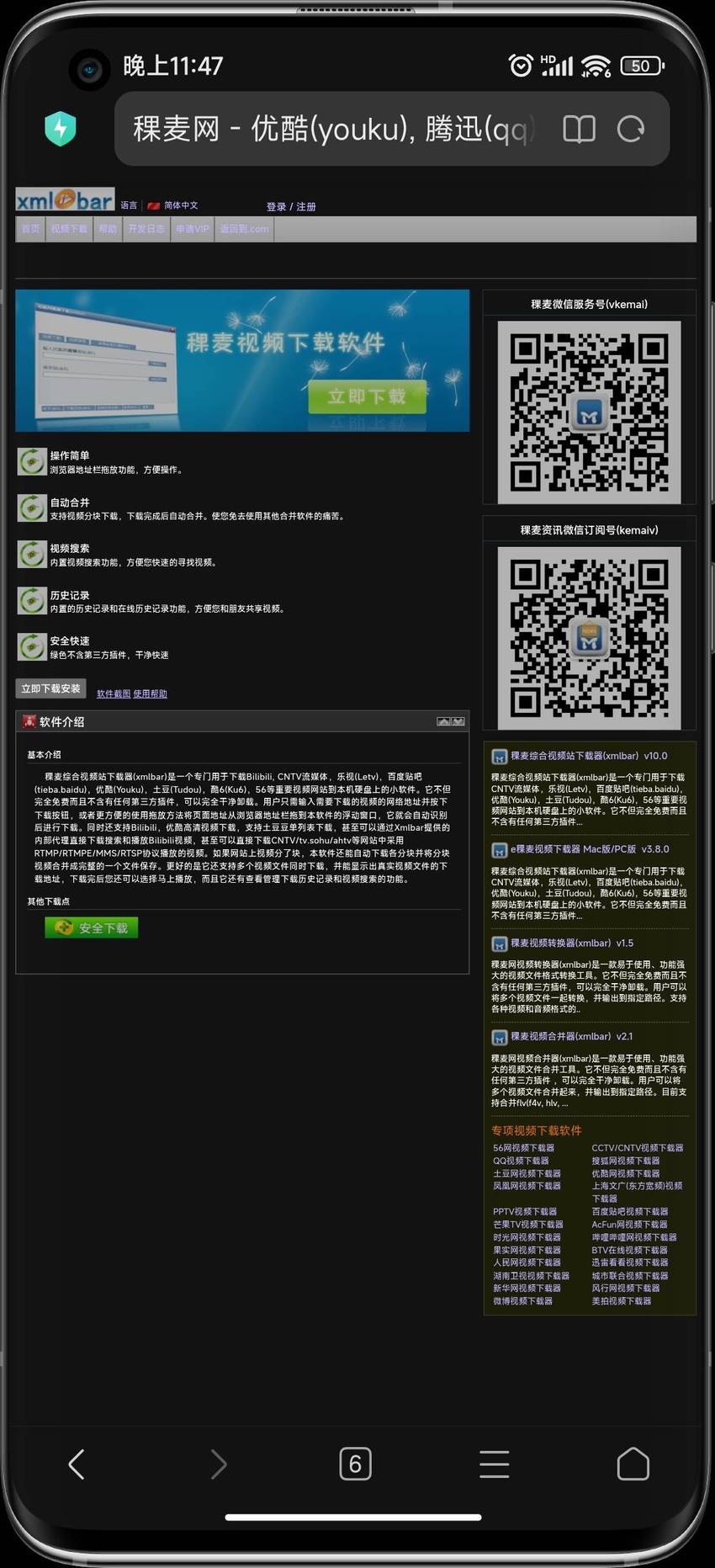Go to browser home page icon
Viewport: 715px width, 1568px height.
633,1464
